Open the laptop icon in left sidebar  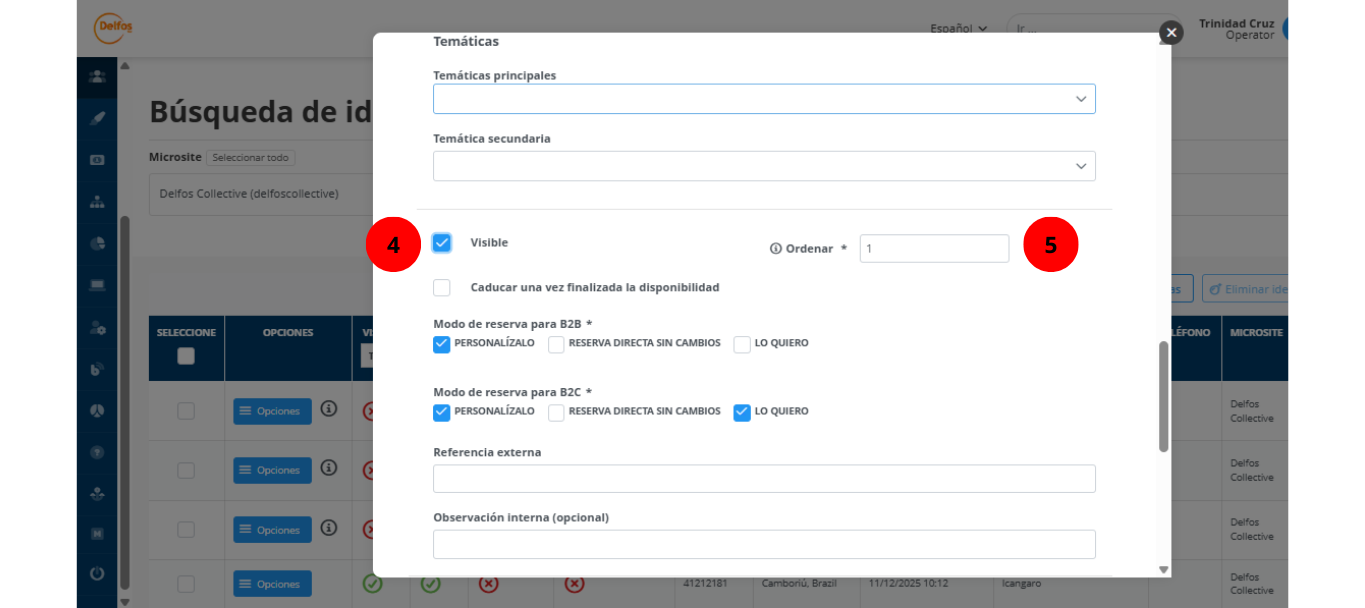click(97, 285)
